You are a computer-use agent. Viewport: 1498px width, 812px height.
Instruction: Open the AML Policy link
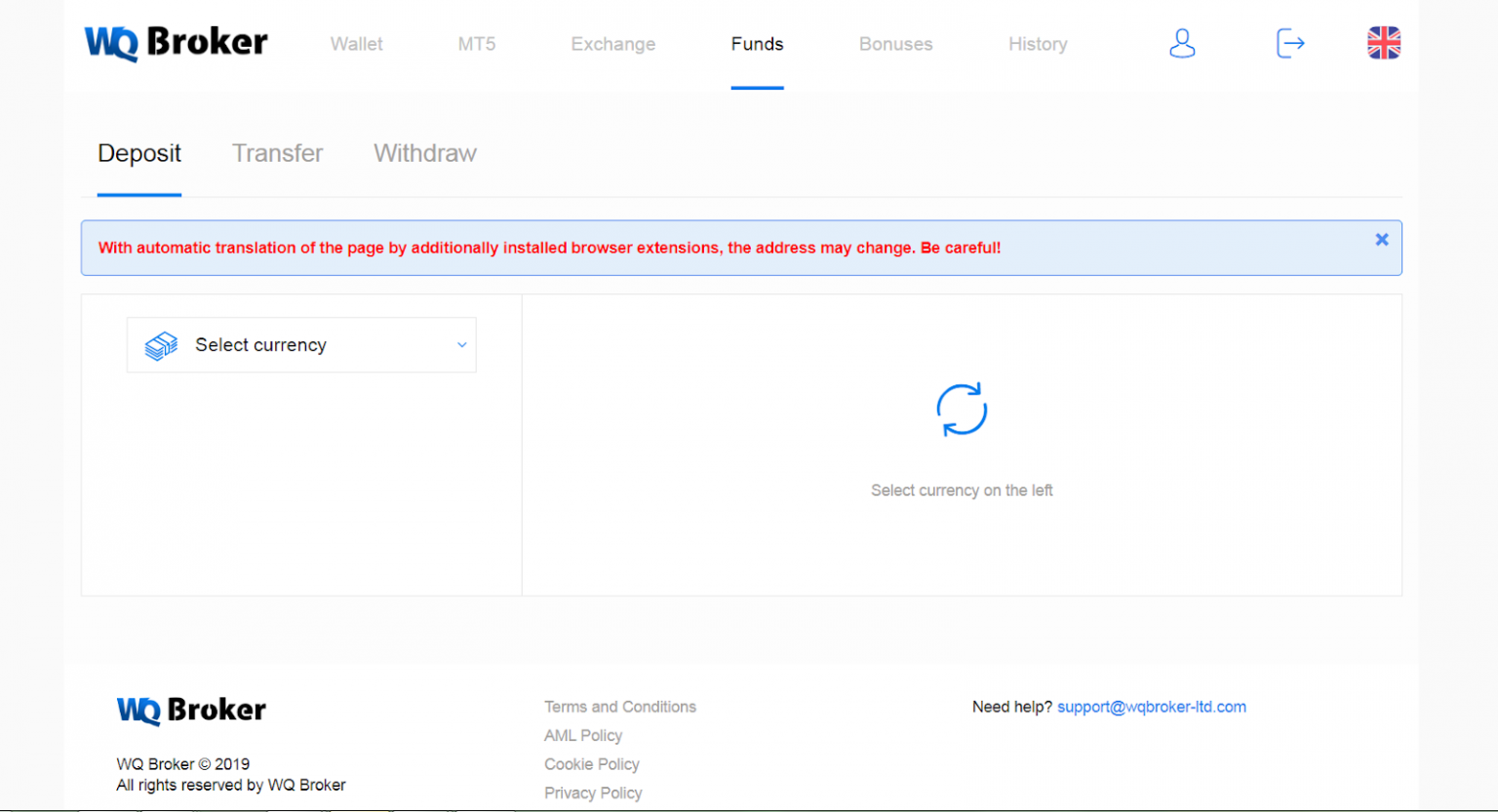[x=583, y=736]
